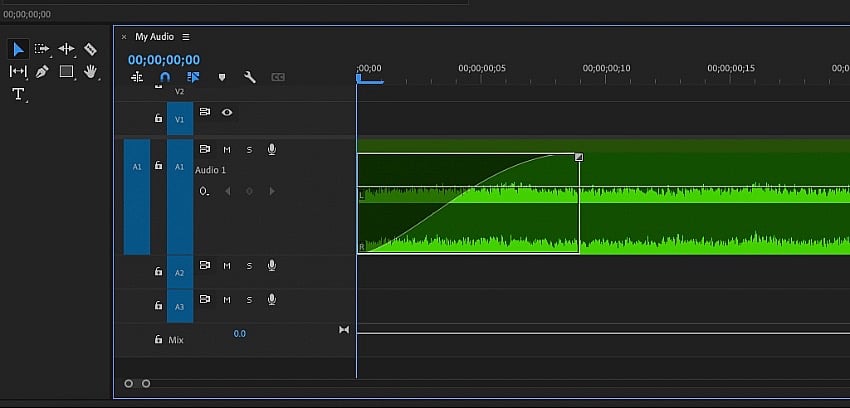Solo audio track A1

pyautogui.click(x=249, y=150)
